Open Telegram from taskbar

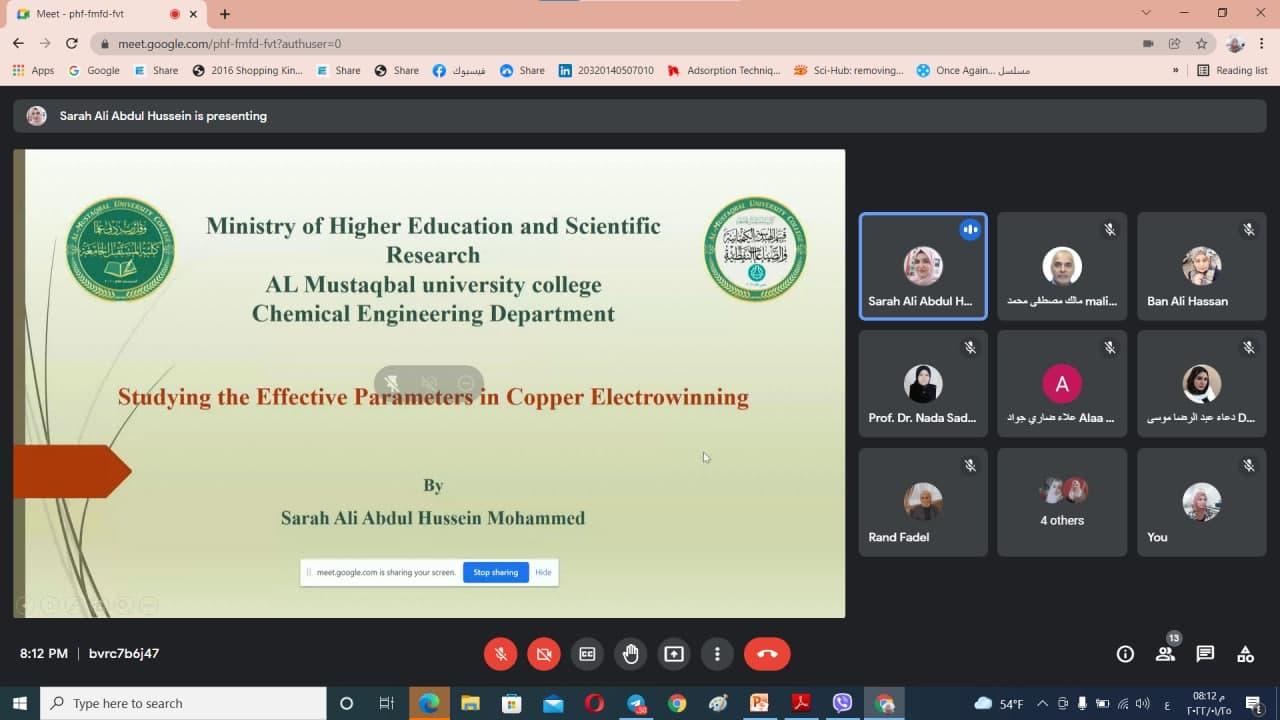click(x=636, y=703)
